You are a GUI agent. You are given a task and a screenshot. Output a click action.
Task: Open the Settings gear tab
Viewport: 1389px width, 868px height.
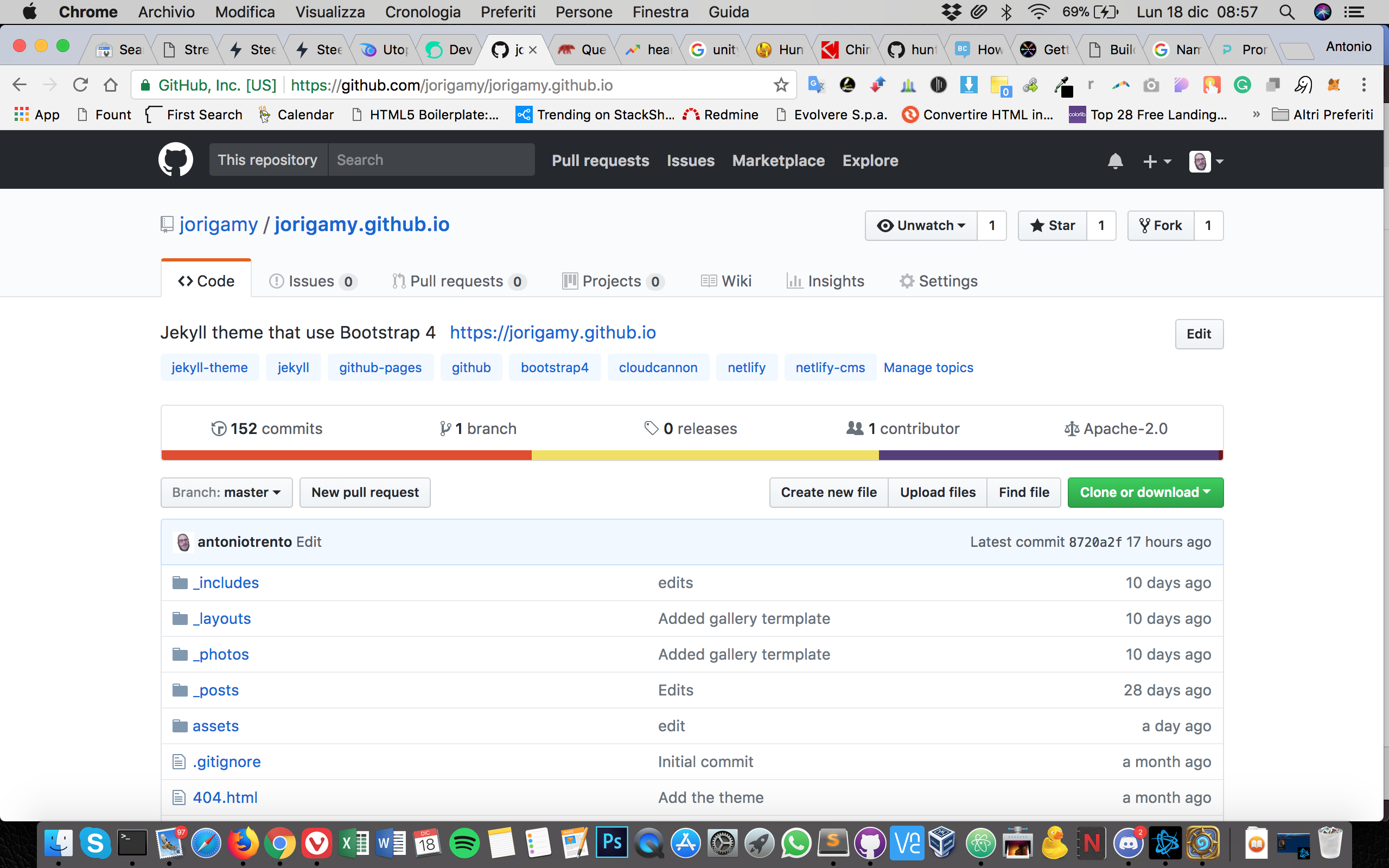tap(939, 282)
